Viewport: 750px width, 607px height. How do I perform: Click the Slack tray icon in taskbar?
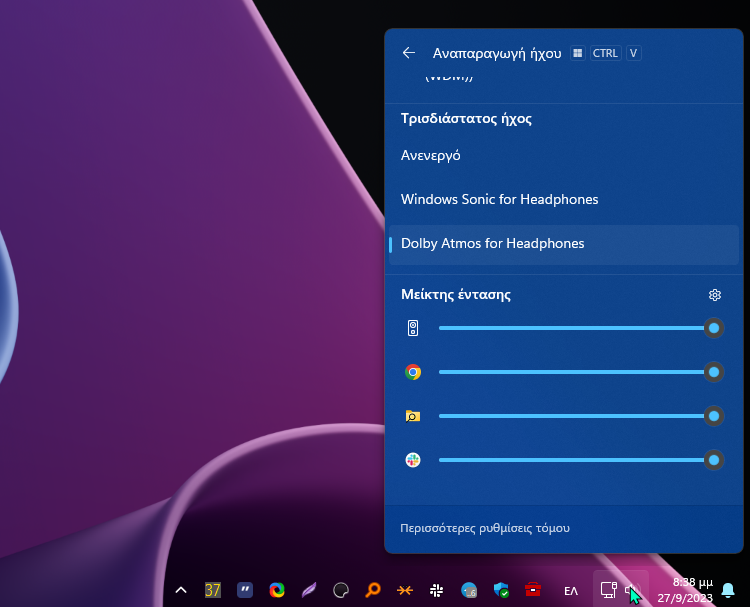coord(437,591)
